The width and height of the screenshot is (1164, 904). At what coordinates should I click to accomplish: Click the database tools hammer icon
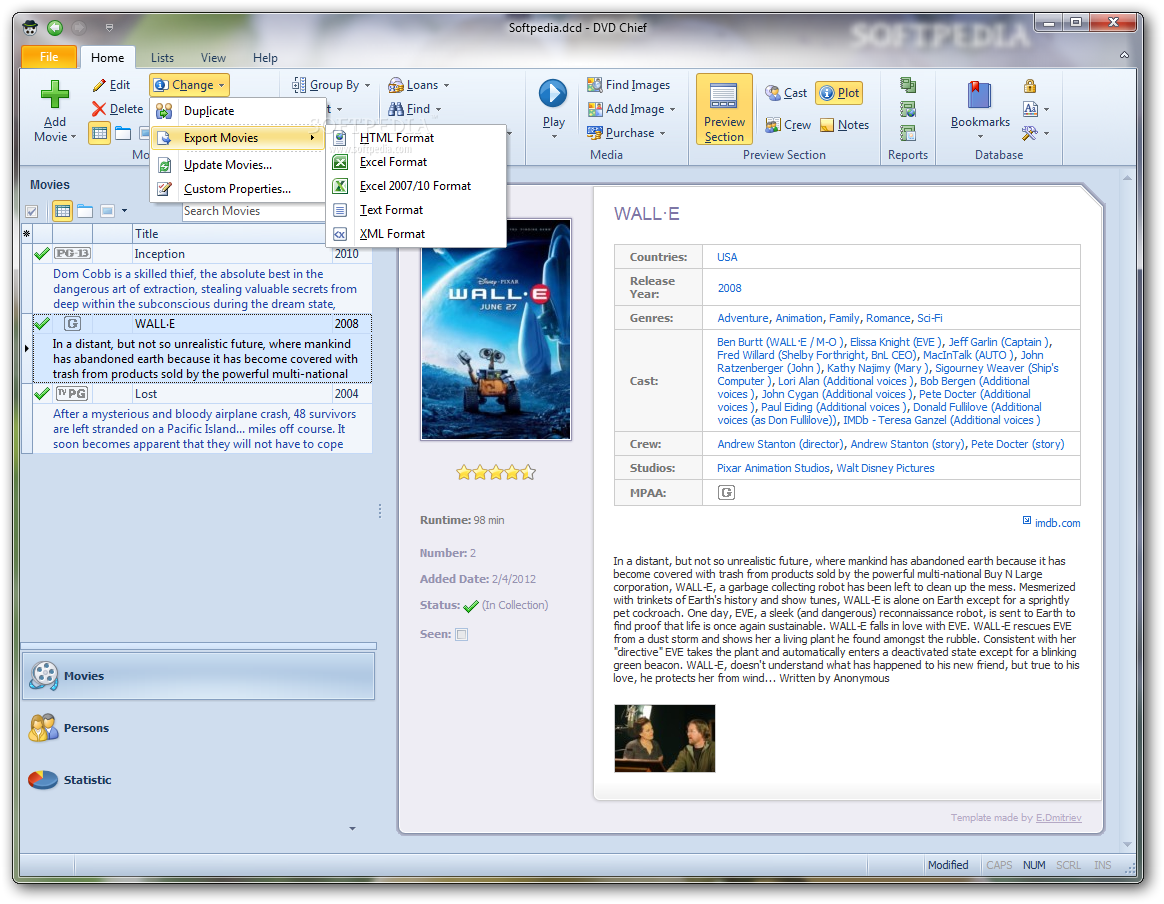coord(1030,133)
